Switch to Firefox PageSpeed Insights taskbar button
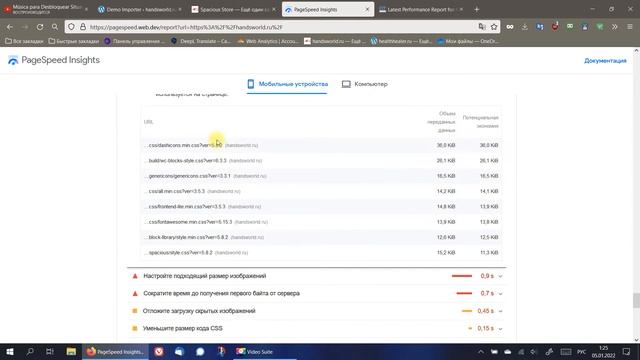This screenshot has height=360, width=640. (x=115, y=351)
